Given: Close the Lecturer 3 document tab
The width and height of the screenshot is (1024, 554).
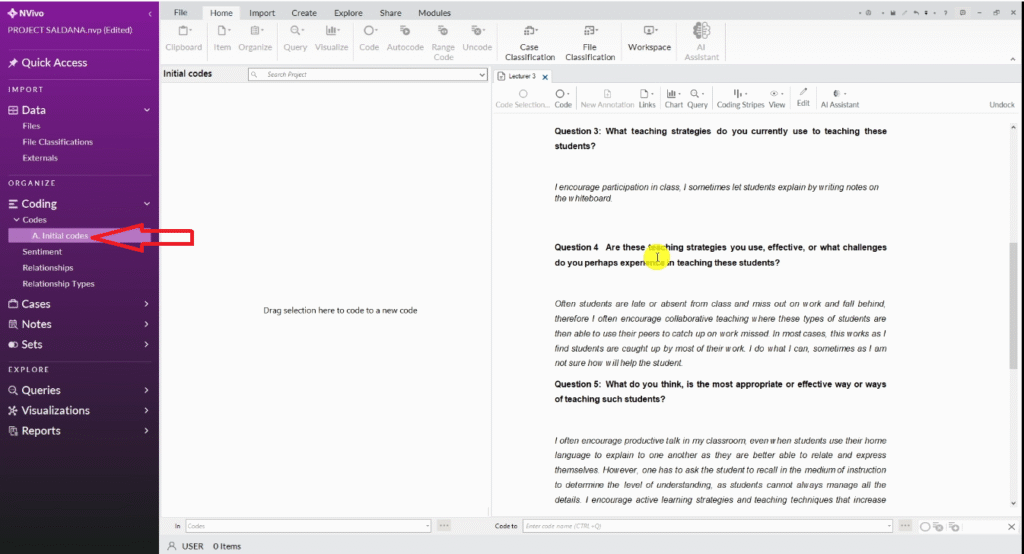Looking at the screenshot, I should click(x=544, y=76).
